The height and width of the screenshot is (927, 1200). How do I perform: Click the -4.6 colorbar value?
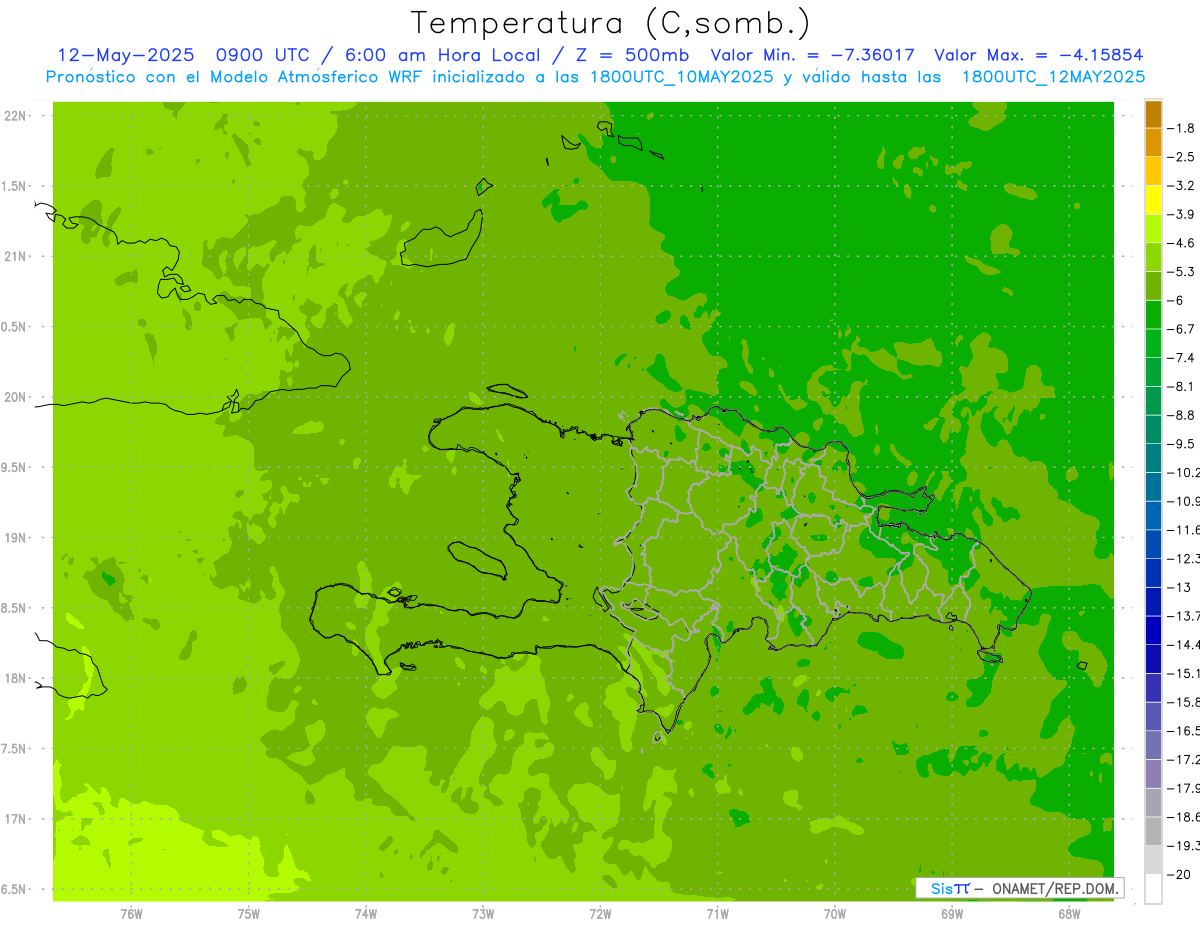tap(1181, 243)
